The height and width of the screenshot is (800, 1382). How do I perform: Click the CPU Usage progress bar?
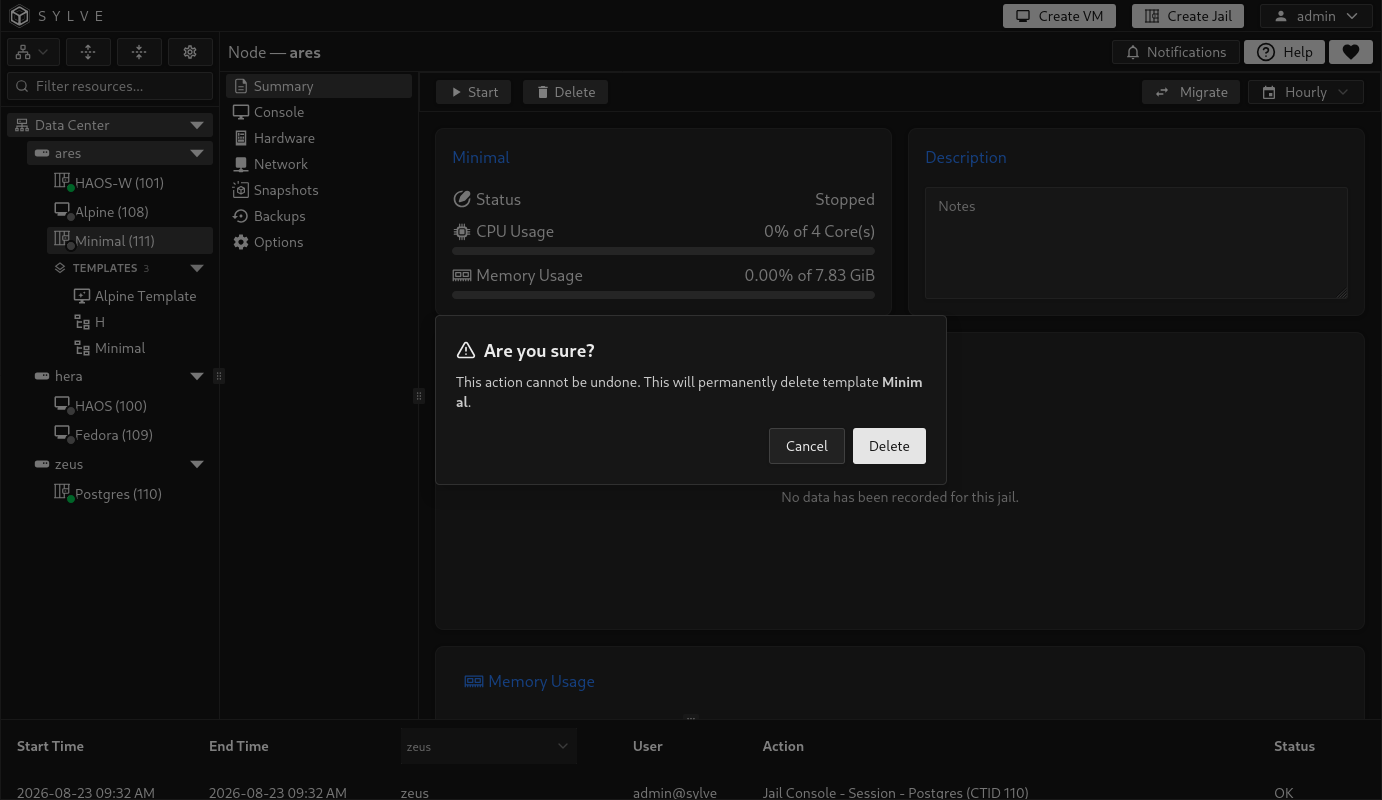(663, 251)
